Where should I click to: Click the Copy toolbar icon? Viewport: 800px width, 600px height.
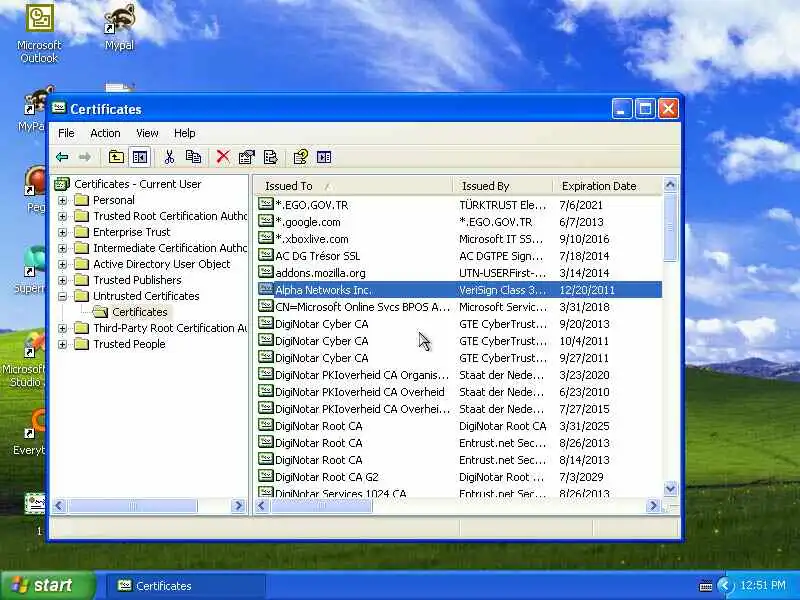pyautogui.click(x=193, y=157)
